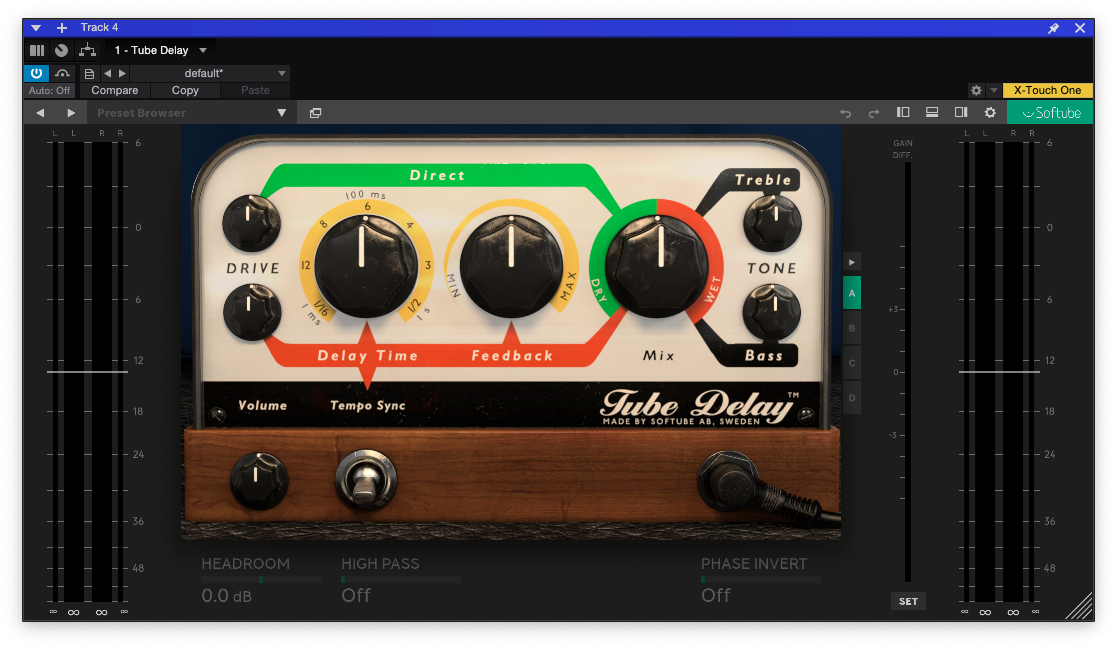This screenshot has height=648, width=1117.
Task: Click Auto: Off automation button
Action: tap(49, 90)
